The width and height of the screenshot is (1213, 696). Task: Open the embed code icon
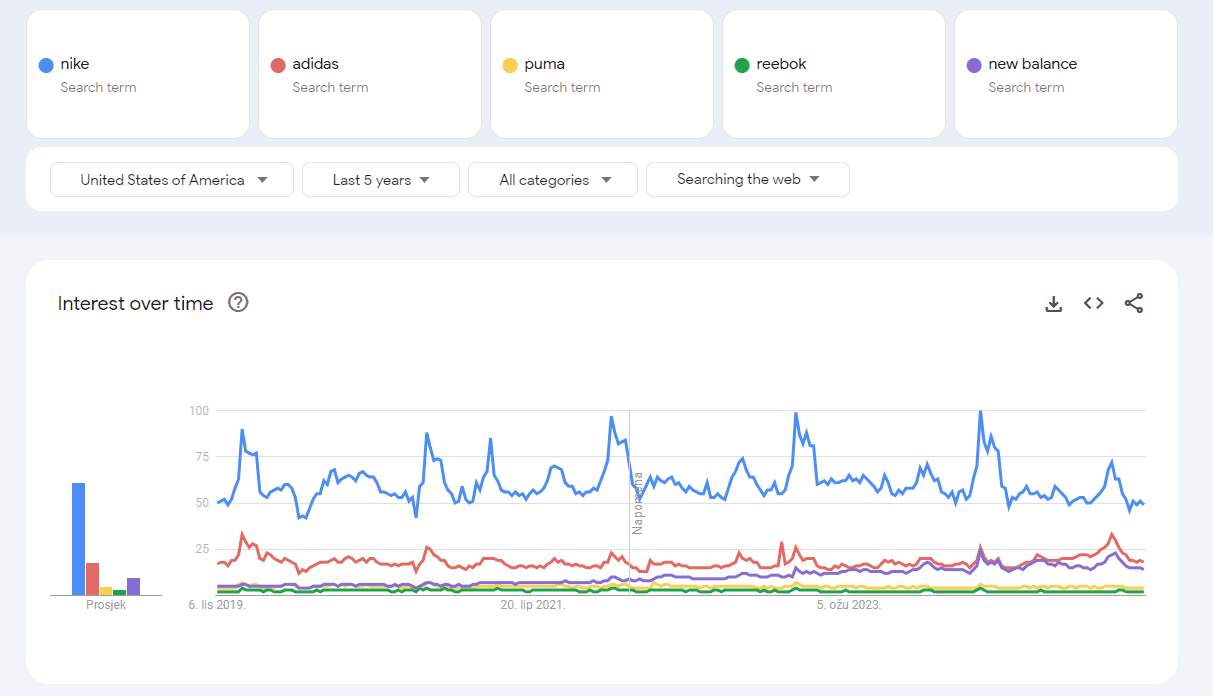coord(1094,303)
